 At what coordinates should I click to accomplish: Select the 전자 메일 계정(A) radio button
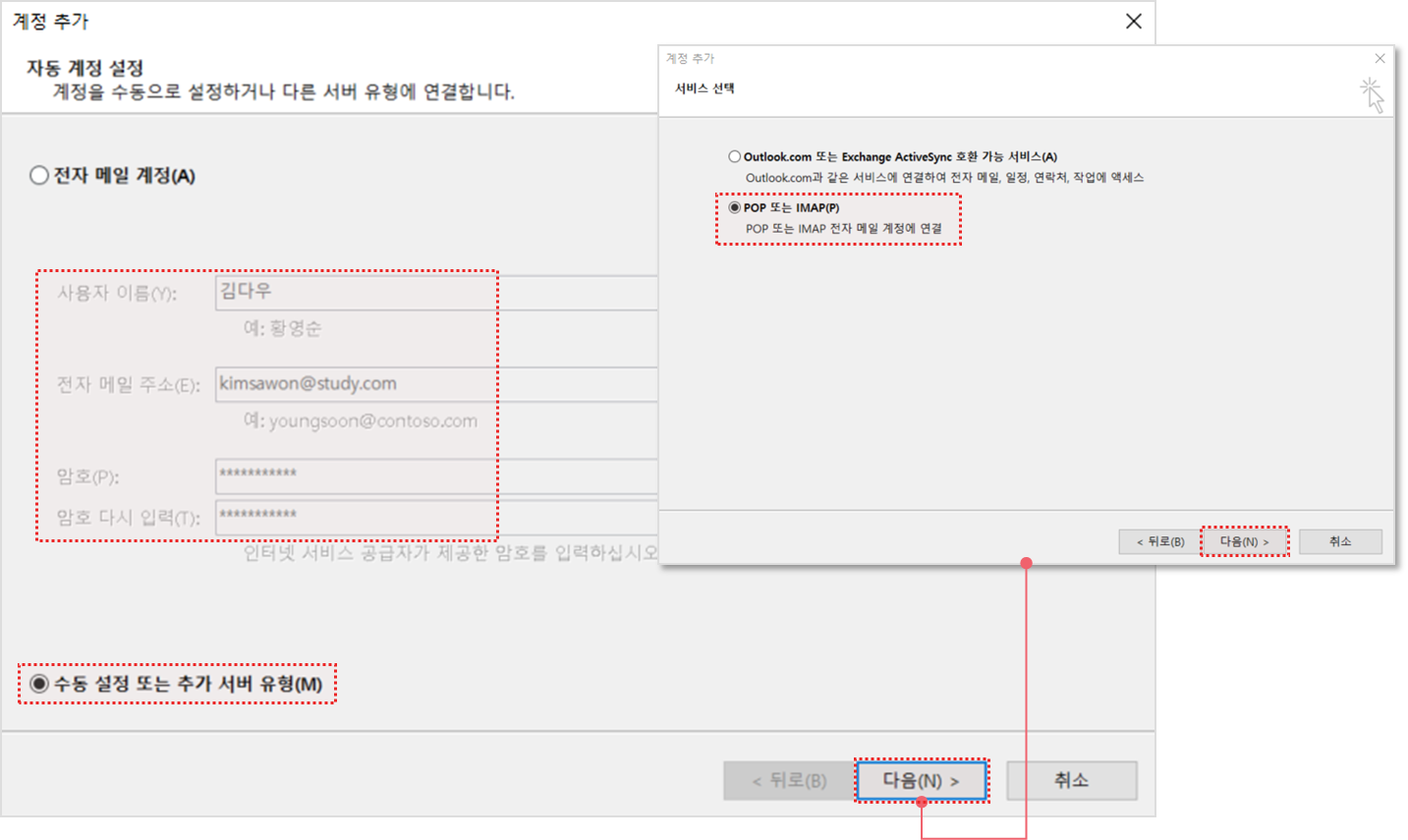pyautogui.click(x=39, y=176)
